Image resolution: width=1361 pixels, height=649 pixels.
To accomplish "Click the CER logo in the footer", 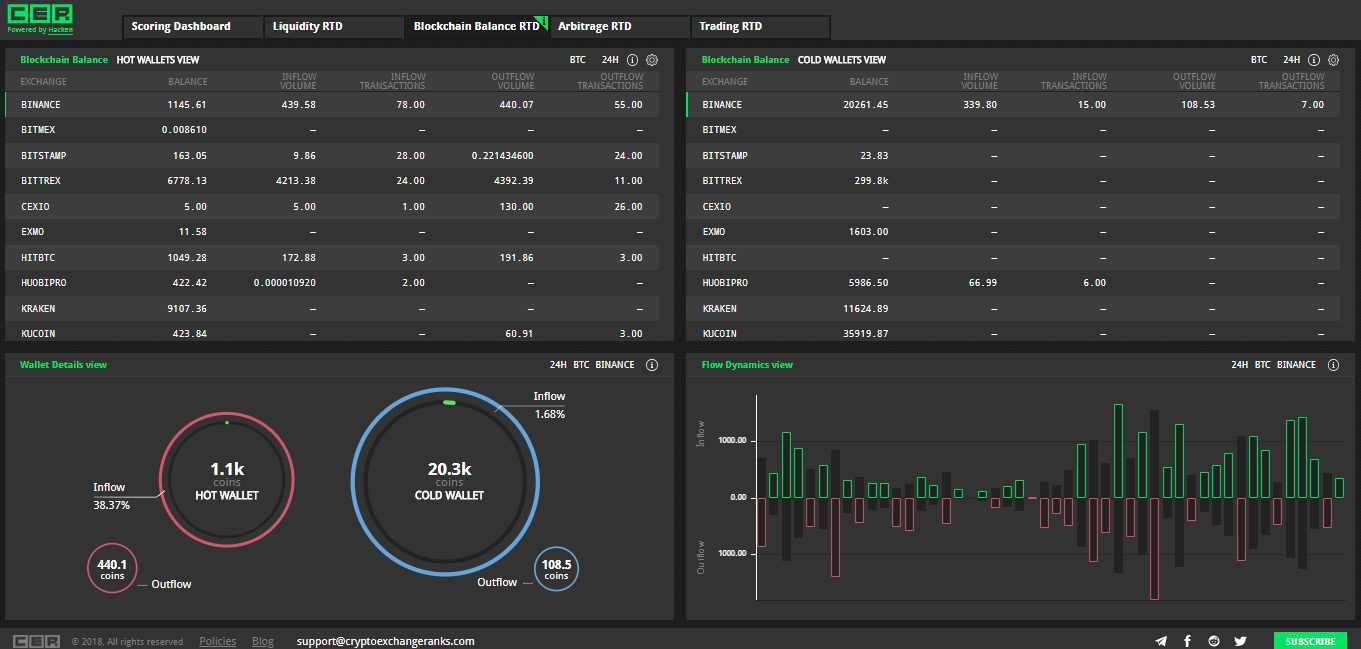I will pyautogui.click(x=36, y=641).
